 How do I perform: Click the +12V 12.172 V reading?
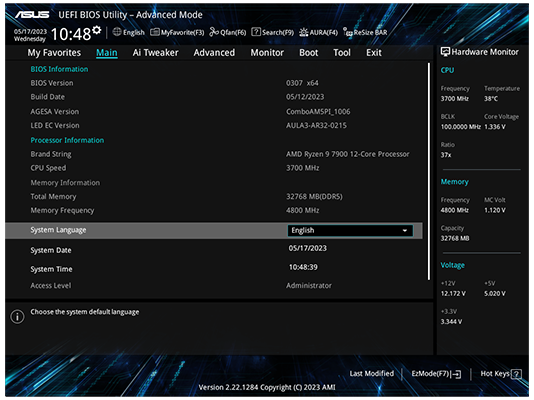[453, 294]
